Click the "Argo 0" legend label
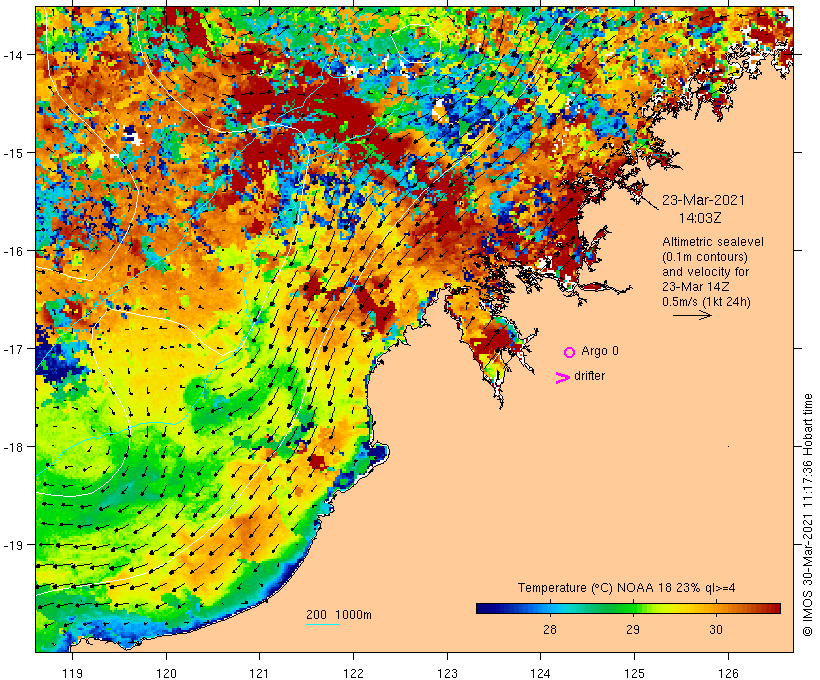The height and width of the screenshot is (680, 820). (x=600, y=351)
